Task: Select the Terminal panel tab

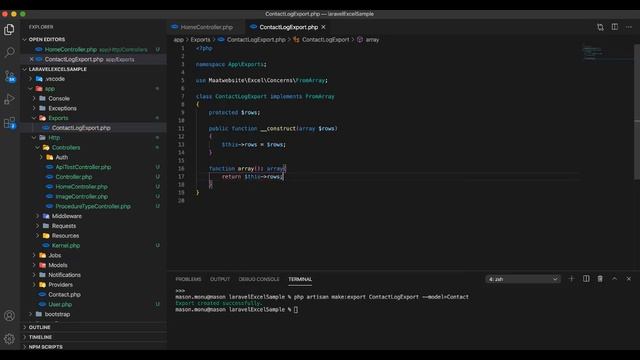Action: tap(300, 279)
